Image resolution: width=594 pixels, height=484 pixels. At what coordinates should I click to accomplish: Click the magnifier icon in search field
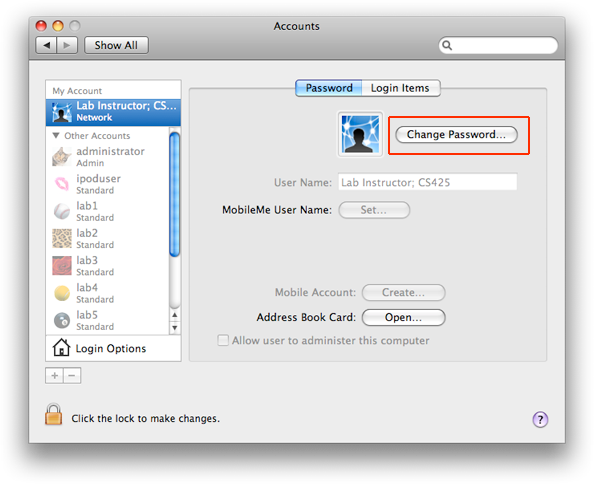coord(447,45)
